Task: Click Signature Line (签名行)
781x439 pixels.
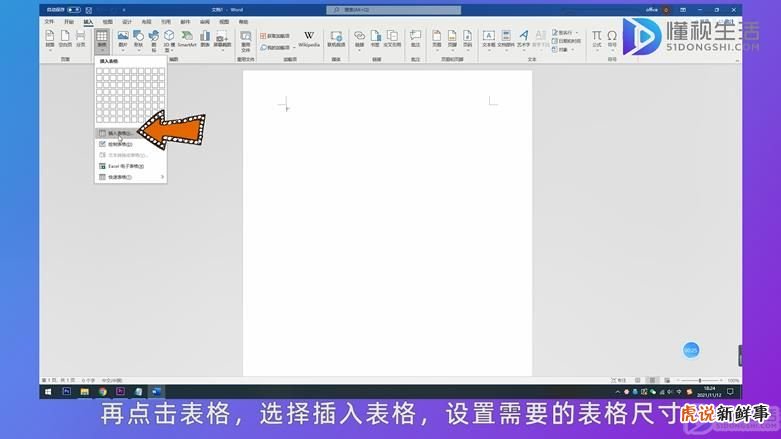Action: pos(565,32)
